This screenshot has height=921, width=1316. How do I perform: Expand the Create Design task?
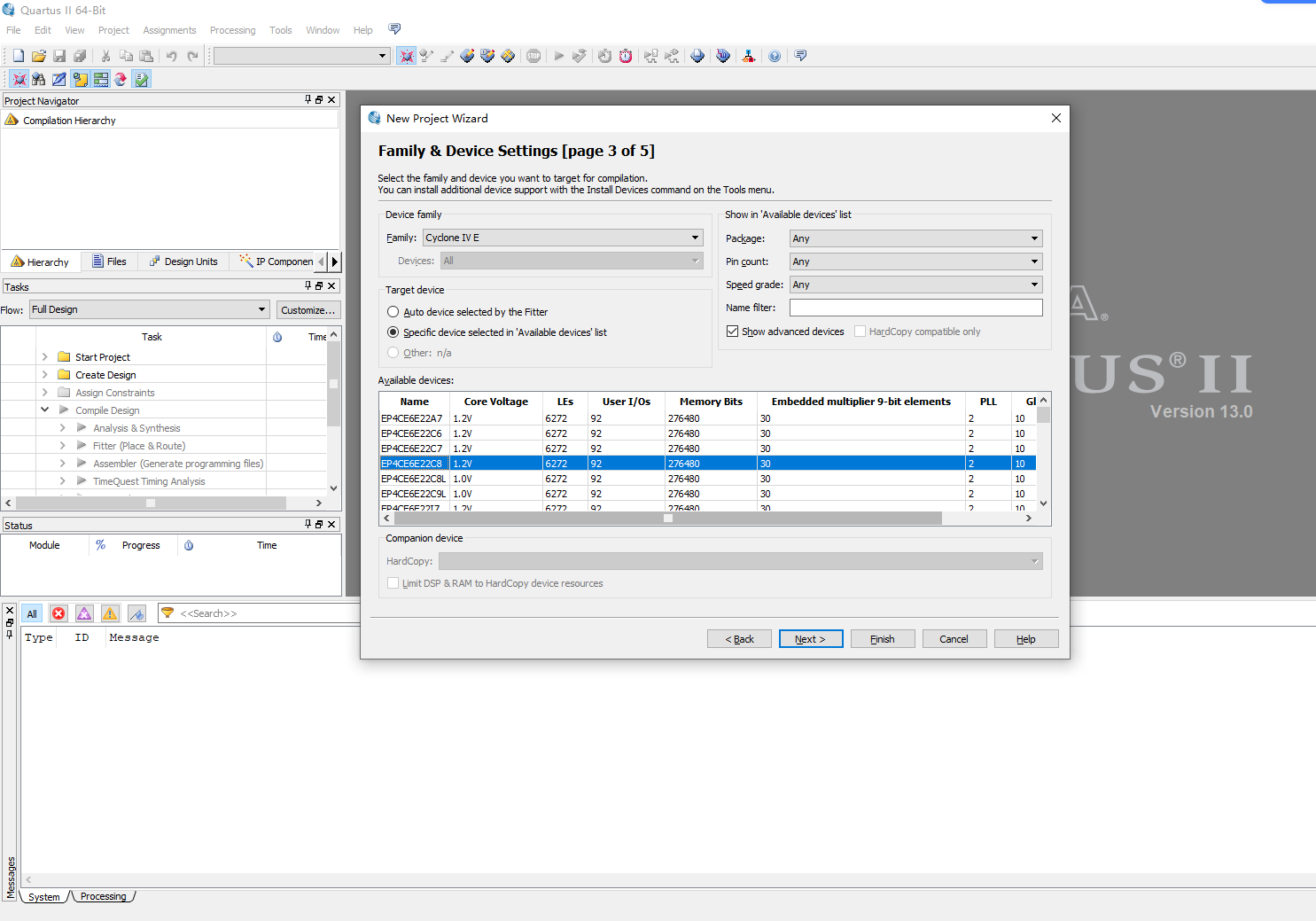(45, 374)
